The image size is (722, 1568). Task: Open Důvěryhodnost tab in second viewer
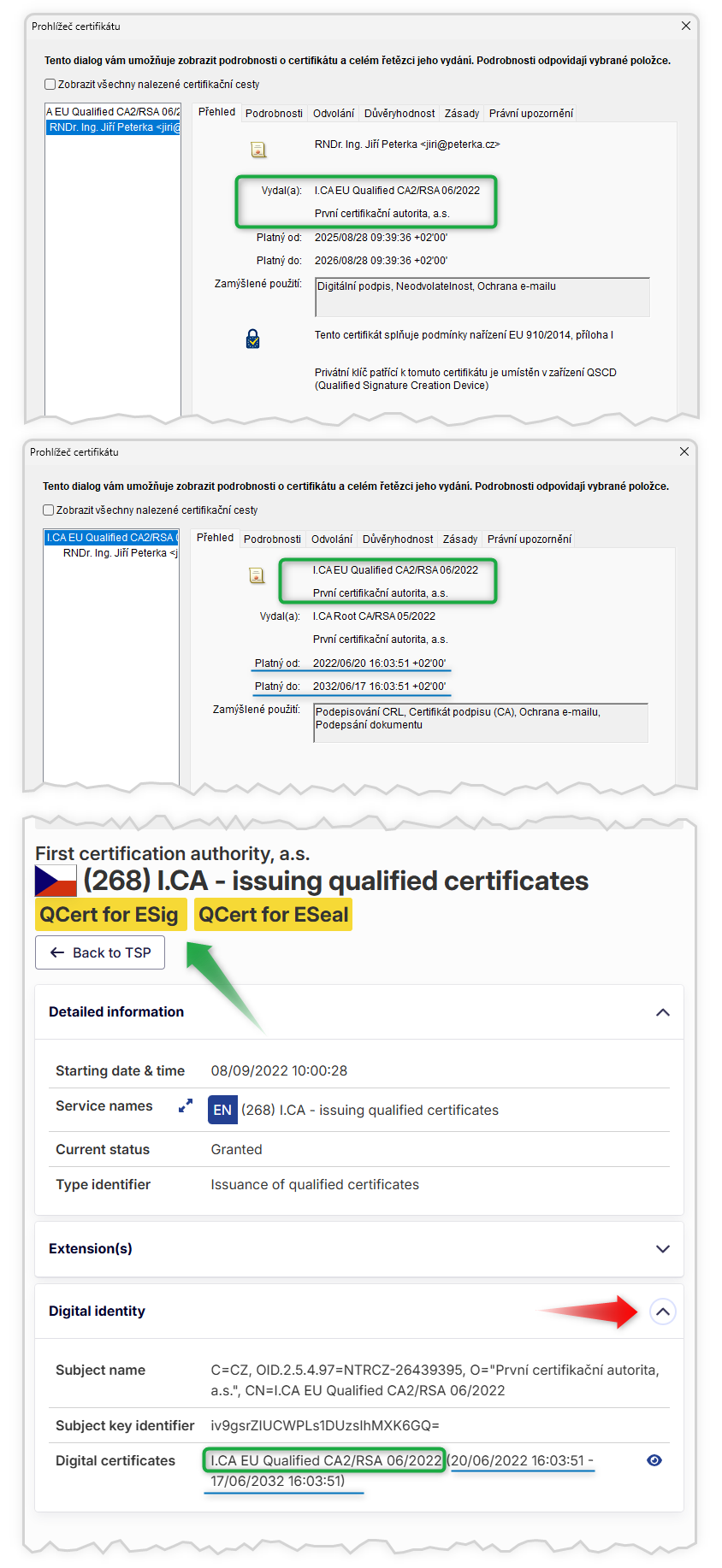[398, 539]
